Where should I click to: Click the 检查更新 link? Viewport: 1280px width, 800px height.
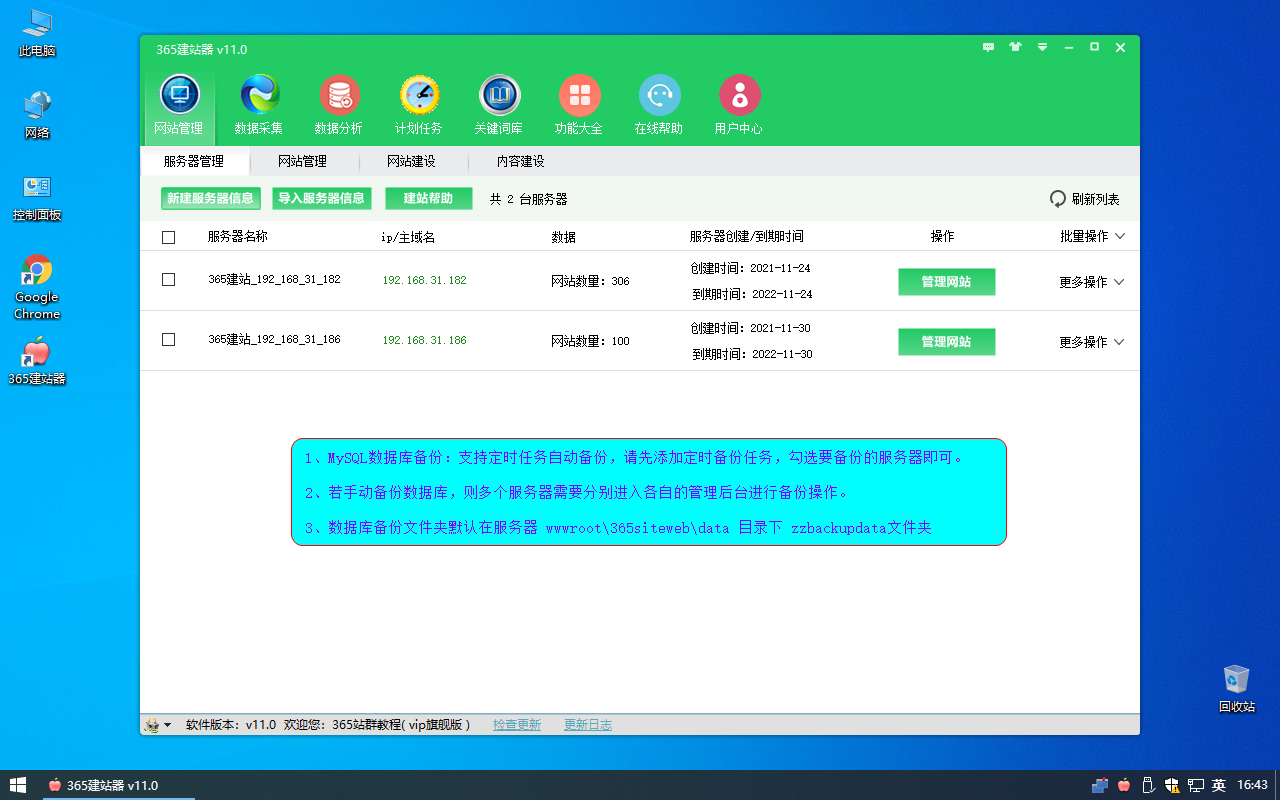click(517, 725)
